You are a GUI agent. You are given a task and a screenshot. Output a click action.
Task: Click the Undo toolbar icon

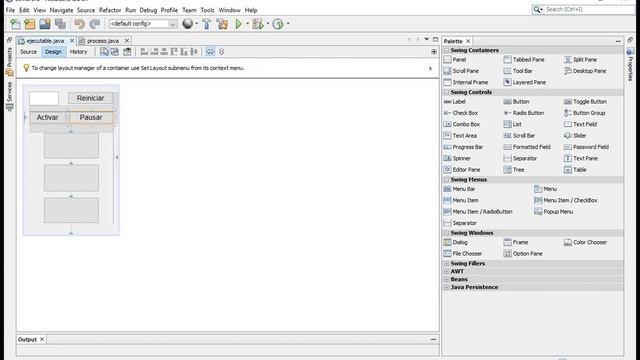pyautogui.click(x=80, y=24)
